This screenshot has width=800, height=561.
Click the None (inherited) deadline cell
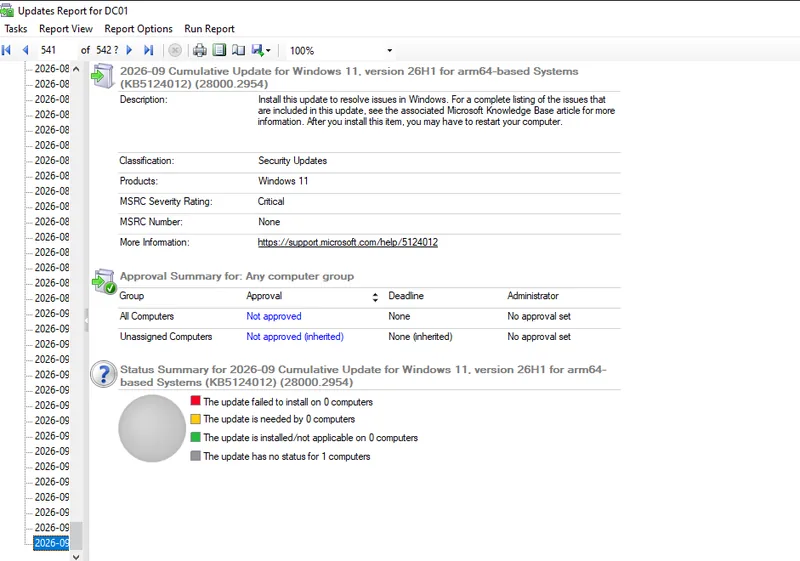click(x=420, y=337)
